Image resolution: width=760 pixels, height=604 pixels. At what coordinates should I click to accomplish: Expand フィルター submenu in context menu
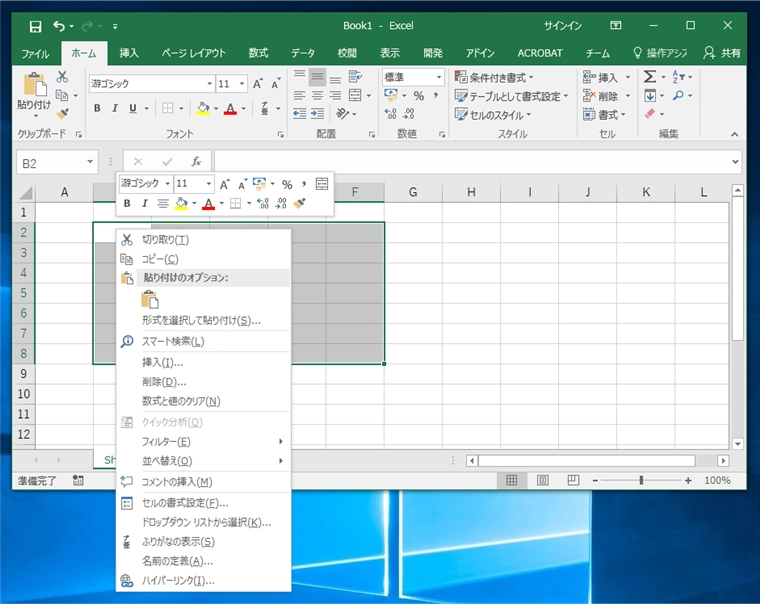pyautogui.click(x=204, y=442)
